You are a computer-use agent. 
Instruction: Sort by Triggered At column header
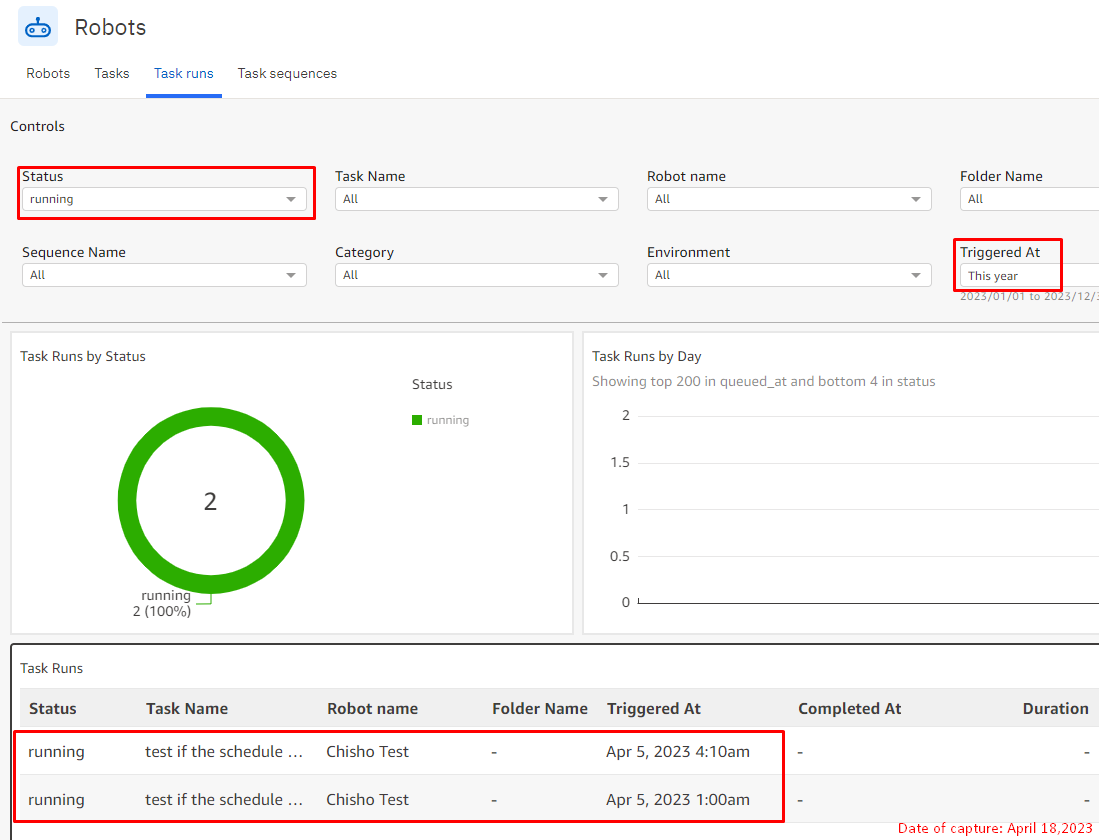653,708
